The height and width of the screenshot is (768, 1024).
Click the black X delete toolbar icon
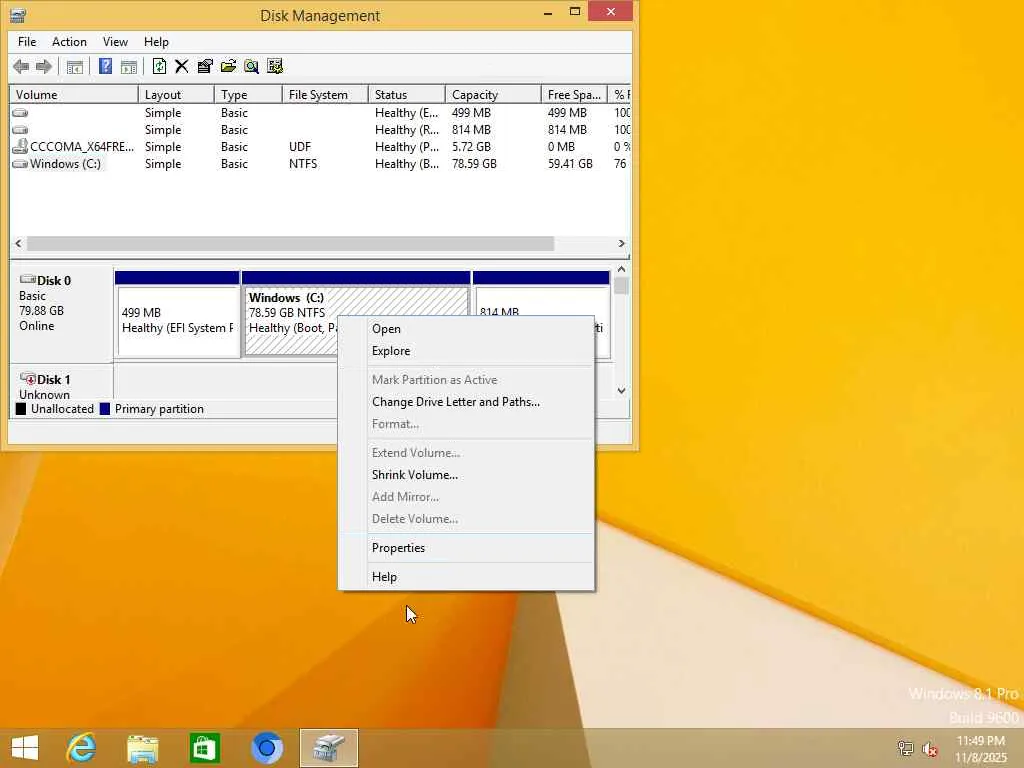182,67
